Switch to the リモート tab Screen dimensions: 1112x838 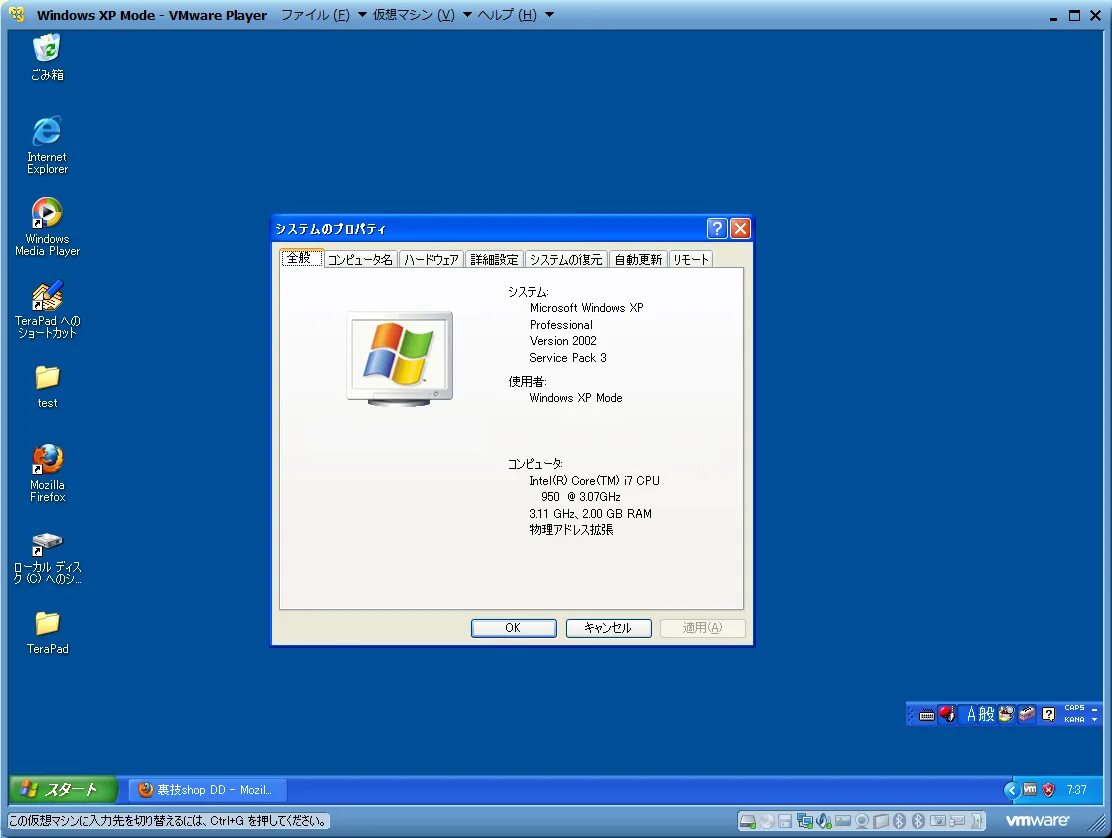coord(691,259)
